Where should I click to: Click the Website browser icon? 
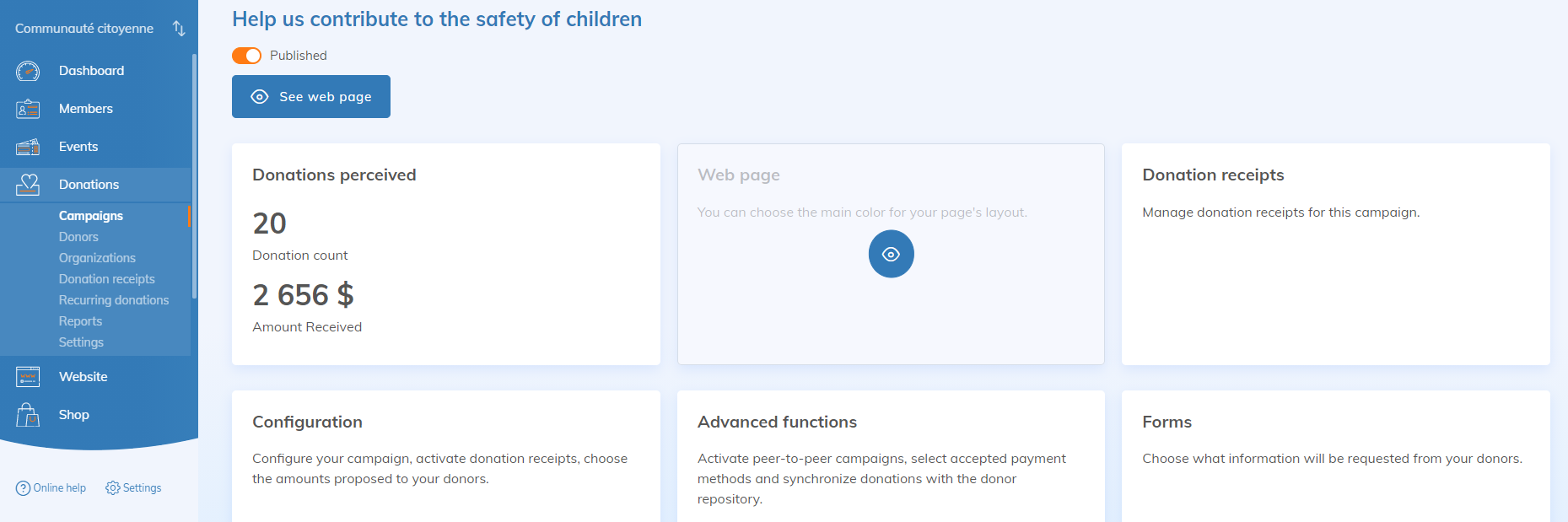28,377
